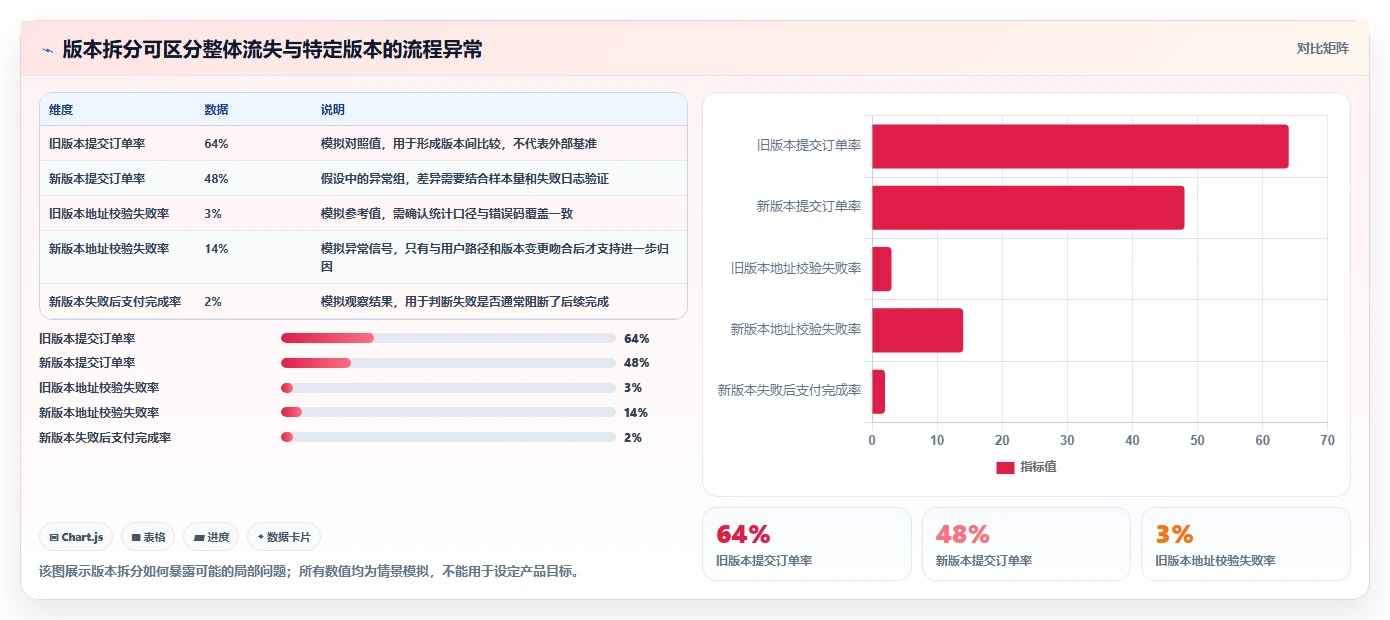Select the 新版本地址校验失败率 table row name
Image resolution: width=1390 pixels, height=620 pixels.
click(x=109, y=249)
